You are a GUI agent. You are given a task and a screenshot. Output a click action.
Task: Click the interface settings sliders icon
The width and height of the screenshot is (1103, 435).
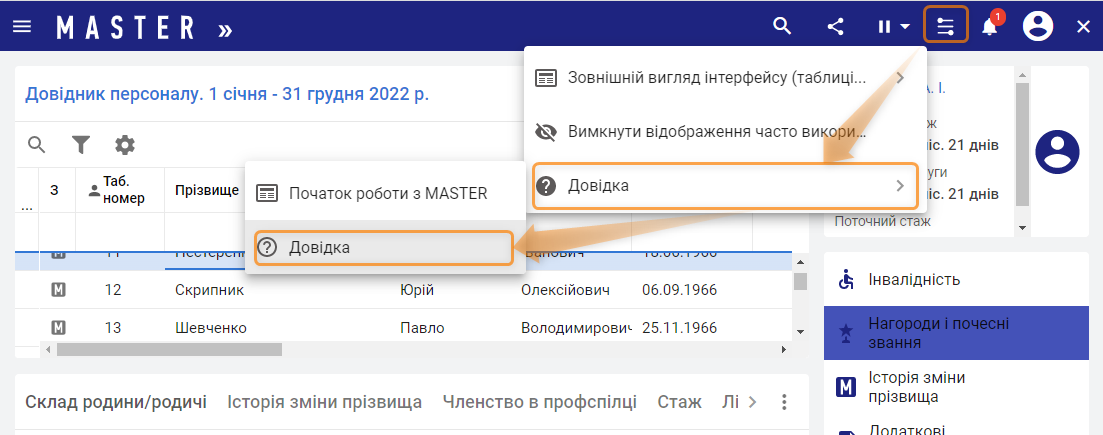tap(946, 27)
